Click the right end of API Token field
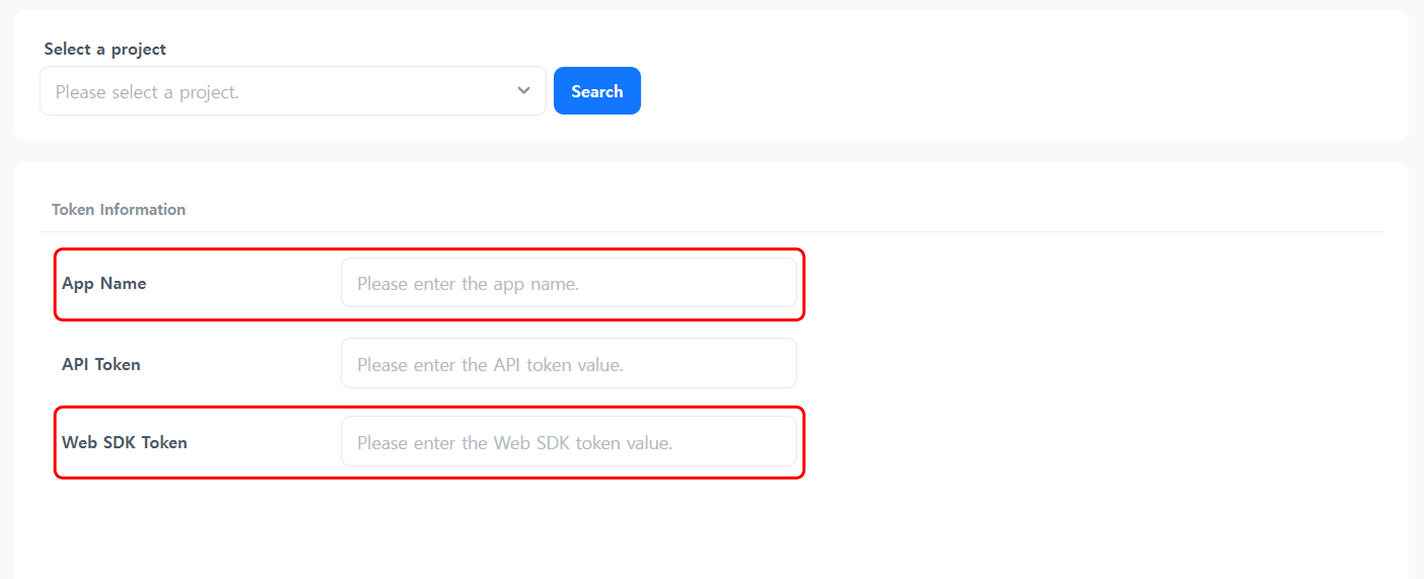Image resolution: width=1424 pixels, height=579 pixels. point(780,364)
